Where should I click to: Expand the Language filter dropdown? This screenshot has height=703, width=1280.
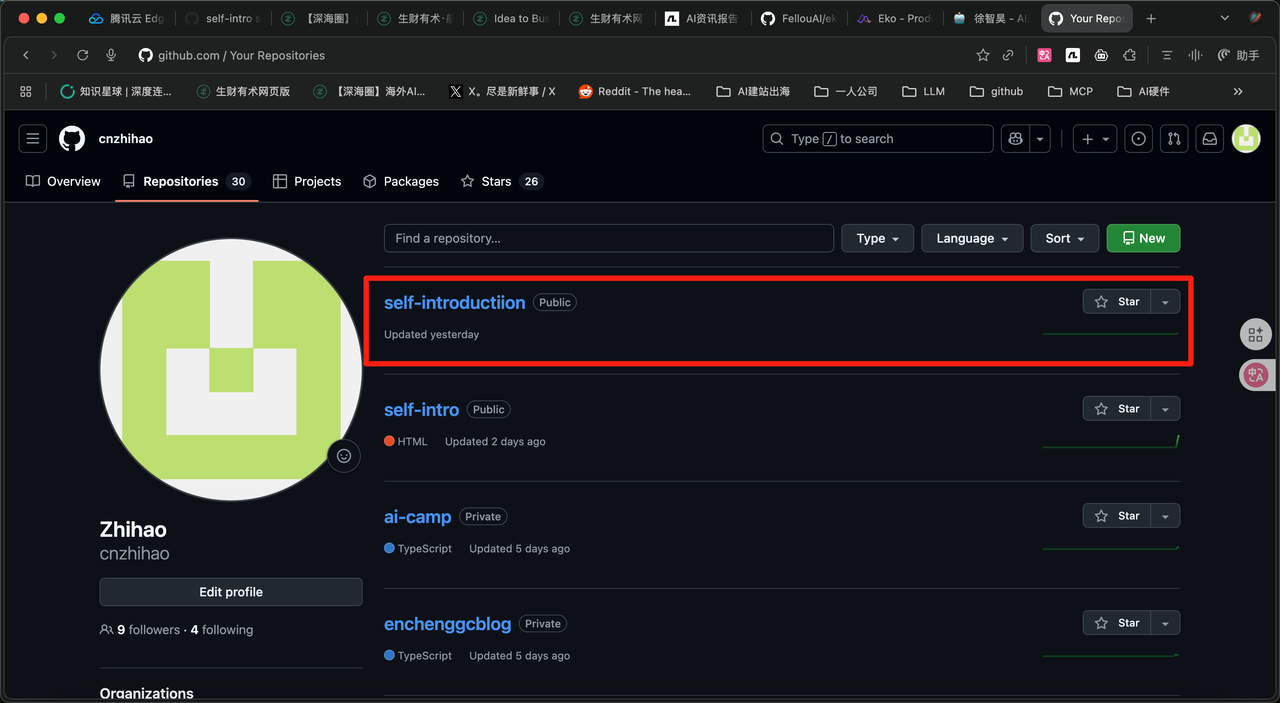click(971, 238)
